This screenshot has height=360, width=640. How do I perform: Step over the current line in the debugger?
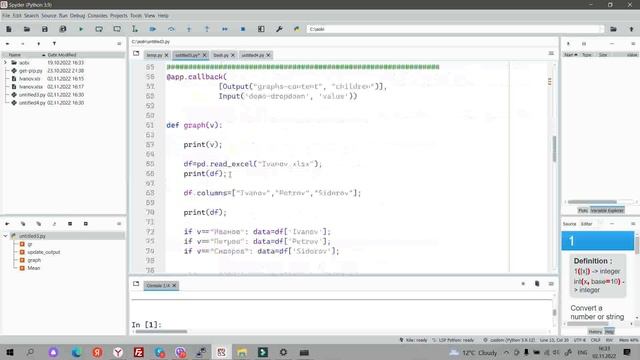click(x=171, y=29)
